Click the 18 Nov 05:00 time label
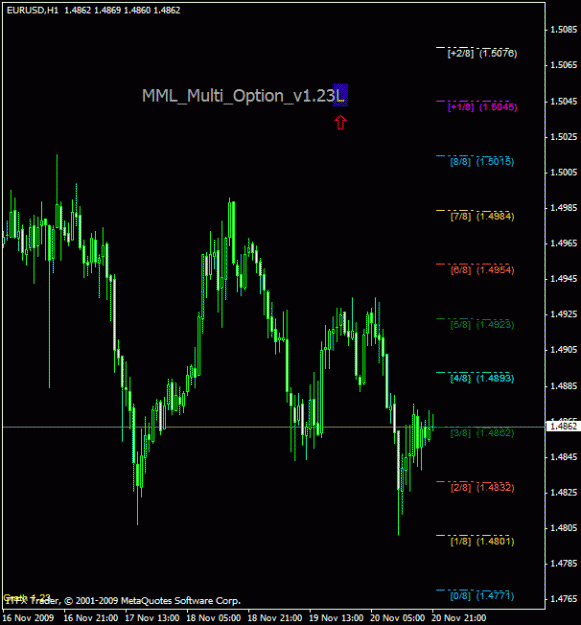This screenshot has width=581, height=625. coord(214,618)
